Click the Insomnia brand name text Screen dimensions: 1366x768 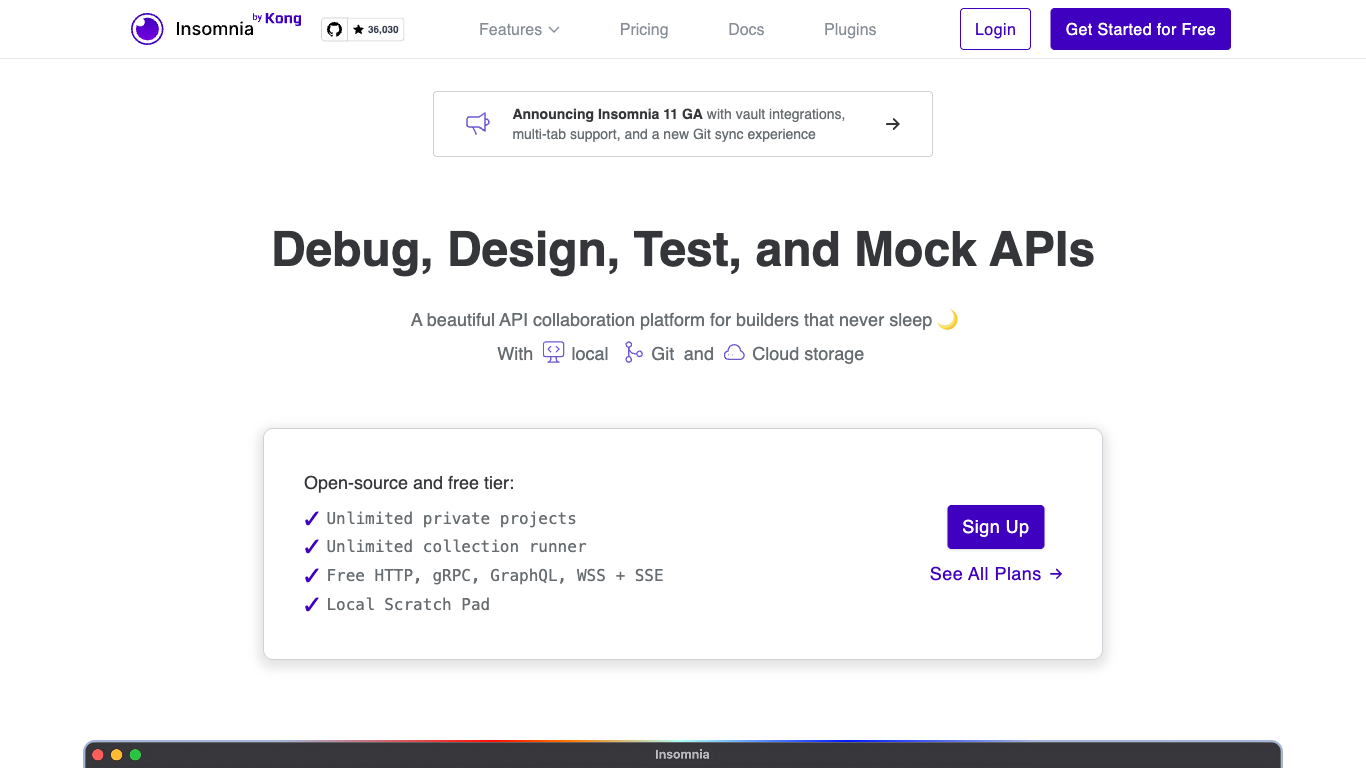click(x=214, y=29)
